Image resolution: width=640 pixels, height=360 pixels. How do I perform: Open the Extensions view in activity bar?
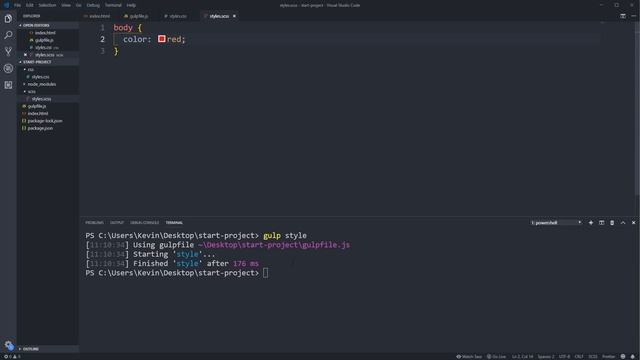click(x=8, y=85)
